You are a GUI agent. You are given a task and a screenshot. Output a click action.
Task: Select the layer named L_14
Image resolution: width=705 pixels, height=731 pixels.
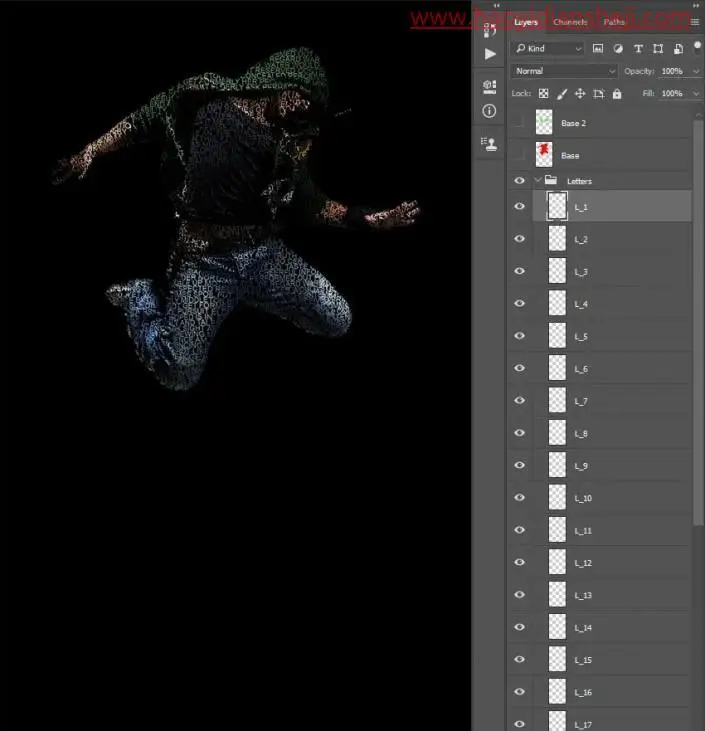click(x=583, y=628)
